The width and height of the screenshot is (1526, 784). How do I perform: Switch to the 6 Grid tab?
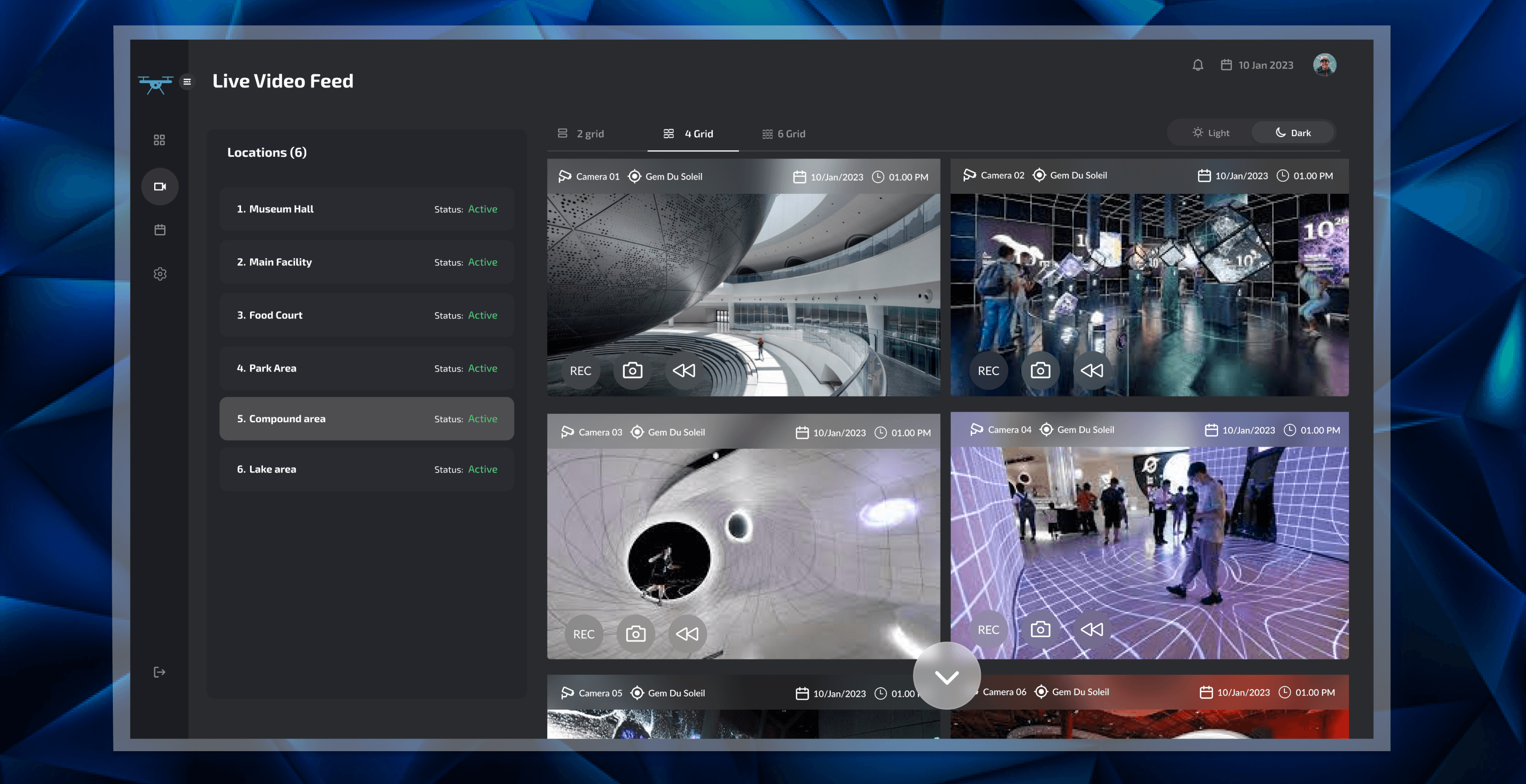pyautogui.click(x=783, y=134)
